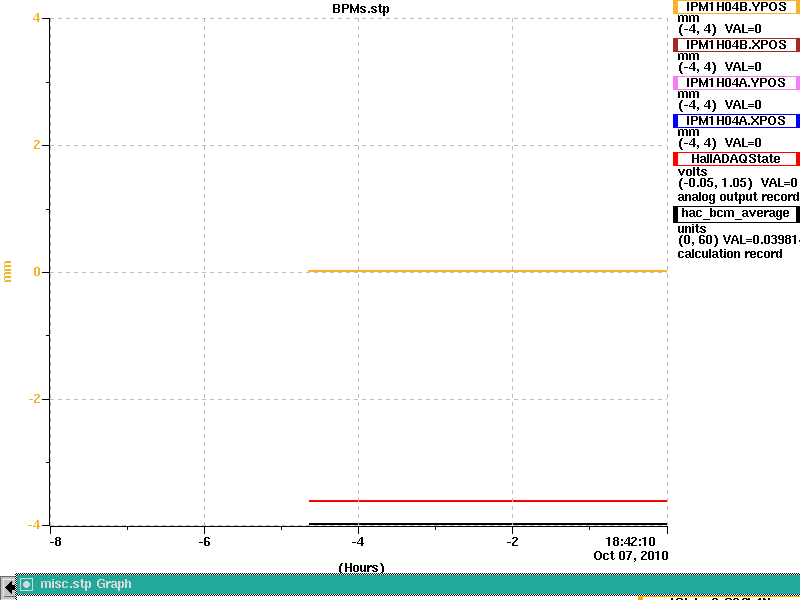Select the IPM1H04B.YPOS legend entry

click(736, 7)
